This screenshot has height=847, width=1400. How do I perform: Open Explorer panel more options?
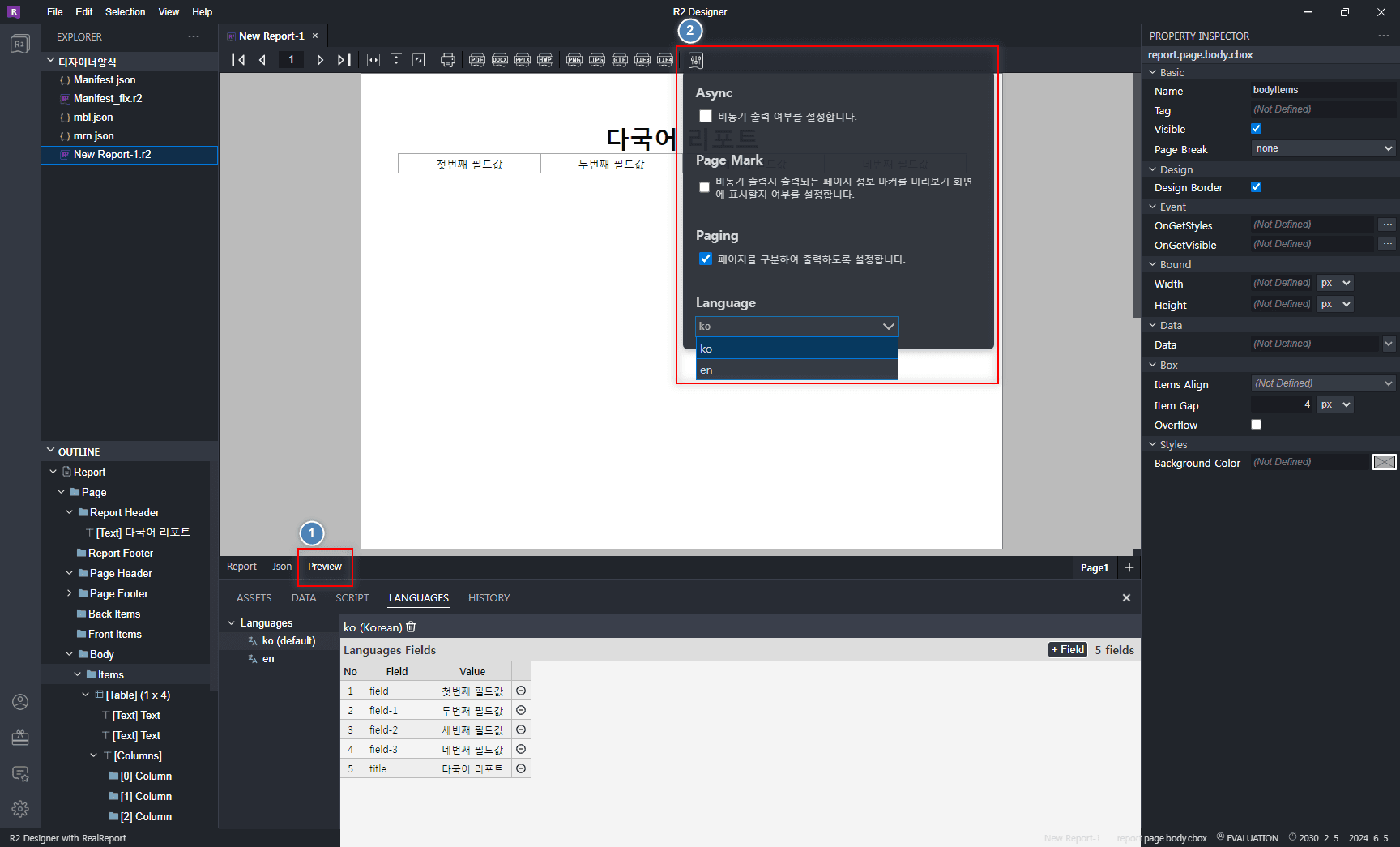(x=194, y=36)
